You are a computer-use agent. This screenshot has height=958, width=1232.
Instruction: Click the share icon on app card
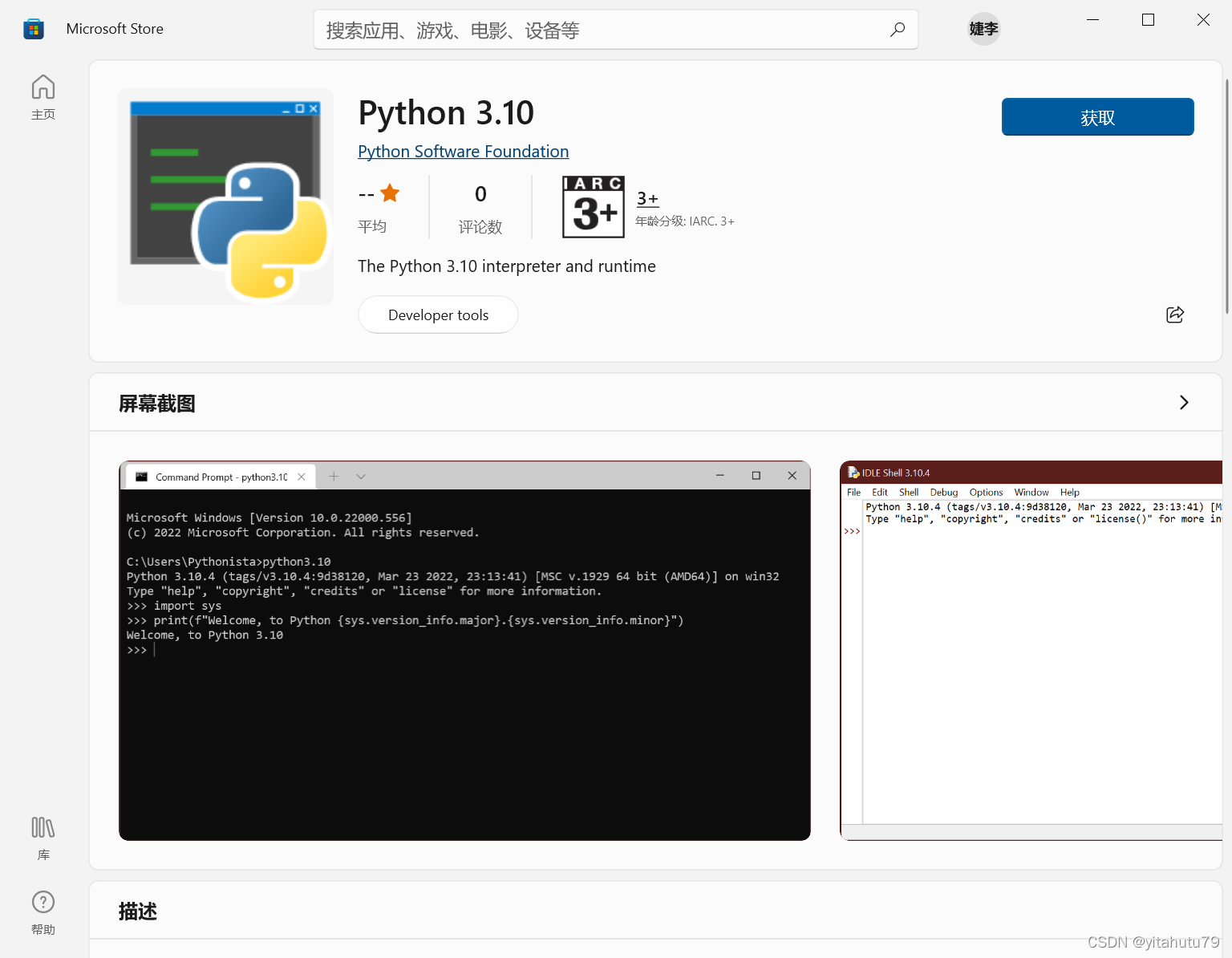click(x=1175, y=315)
